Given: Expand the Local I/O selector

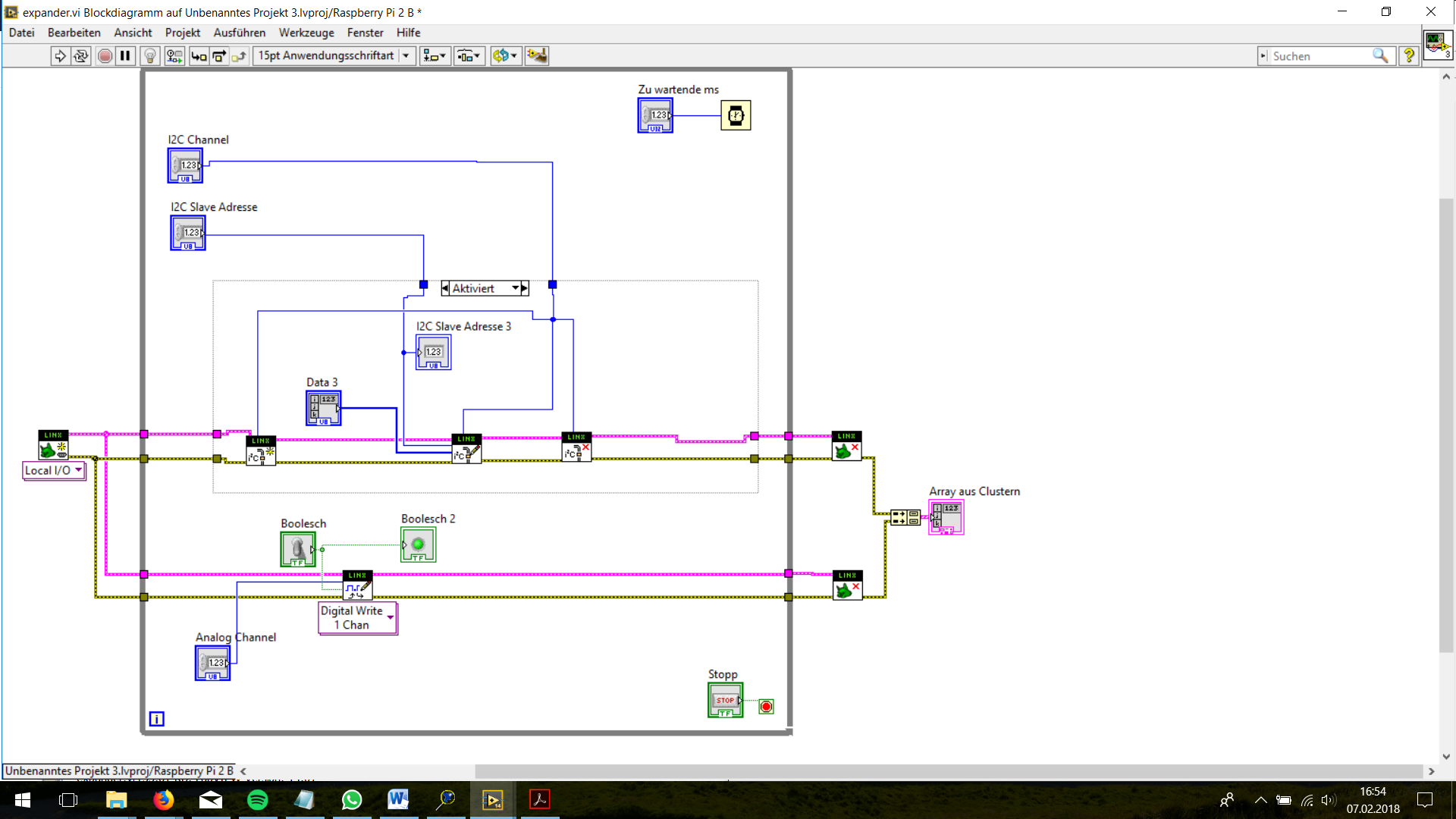Looking at the screenshot, I should click(x=78, y=470).
